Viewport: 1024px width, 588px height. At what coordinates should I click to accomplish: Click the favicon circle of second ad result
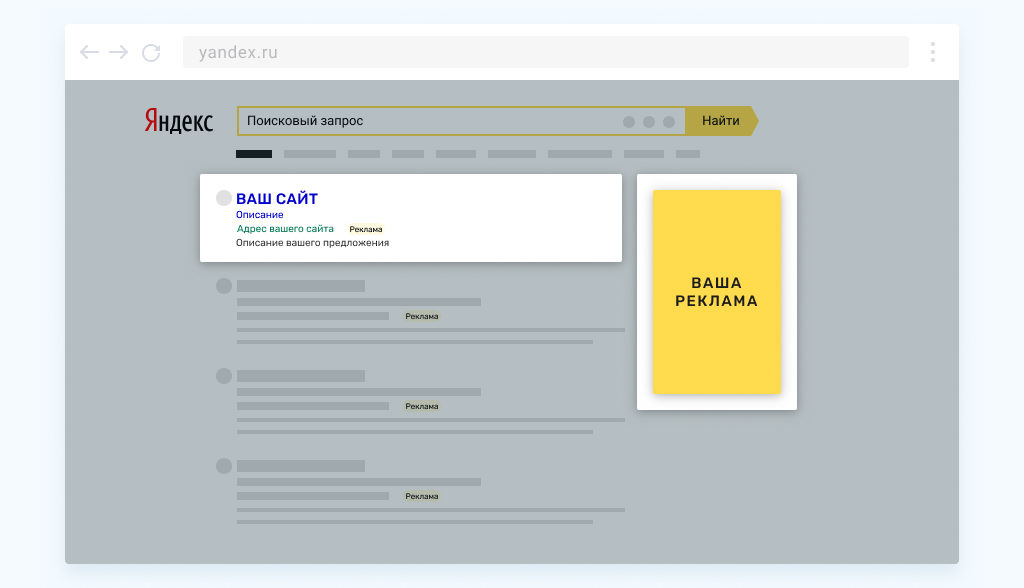pyautogui.click(x=224, y=286)
